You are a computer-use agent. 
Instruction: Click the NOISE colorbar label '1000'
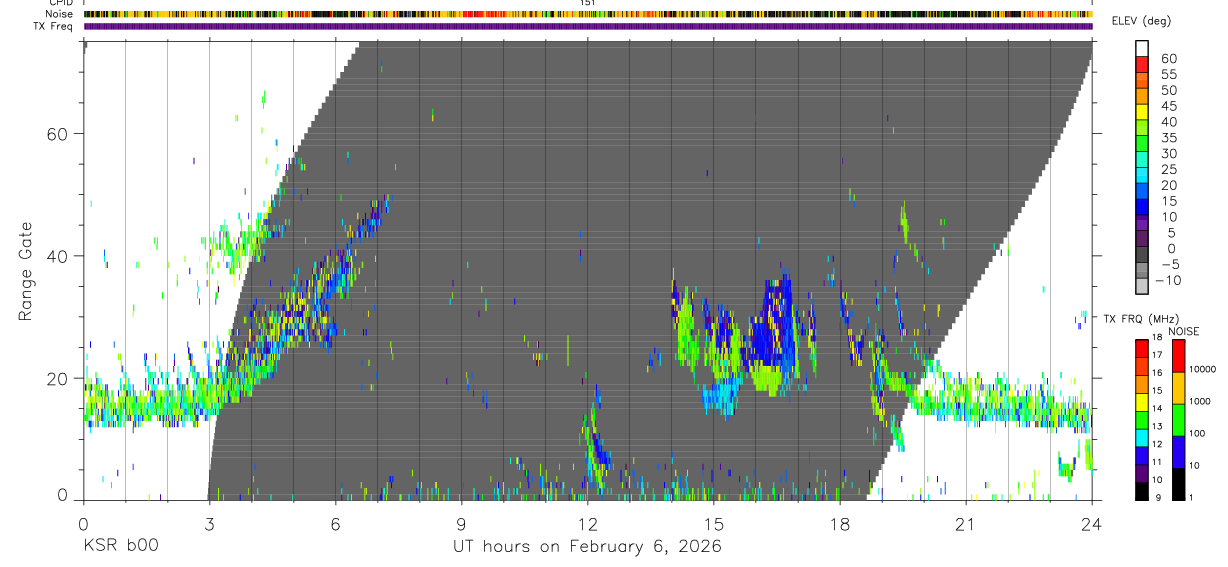tap(1201, 401)
